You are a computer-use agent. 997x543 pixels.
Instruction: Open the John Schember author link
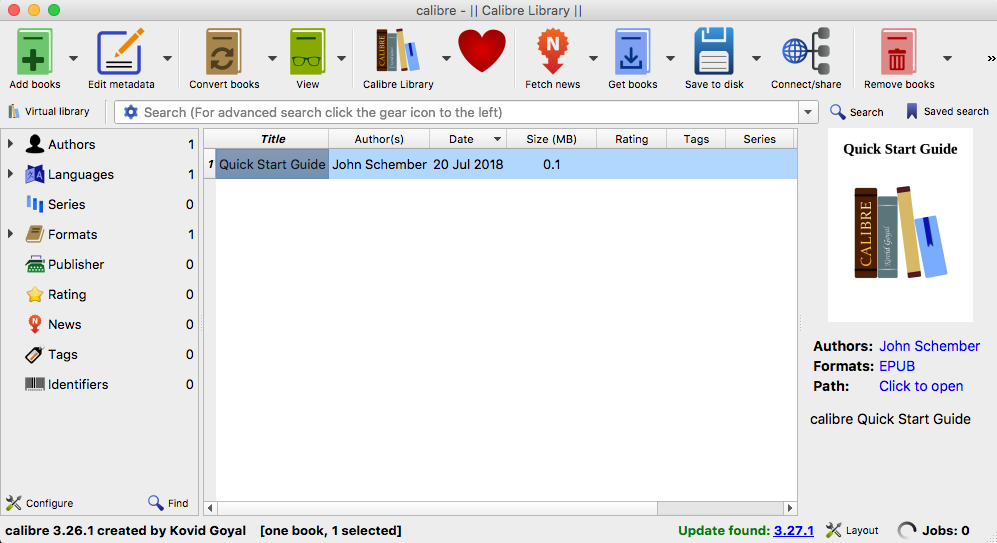tap(929, 346)
